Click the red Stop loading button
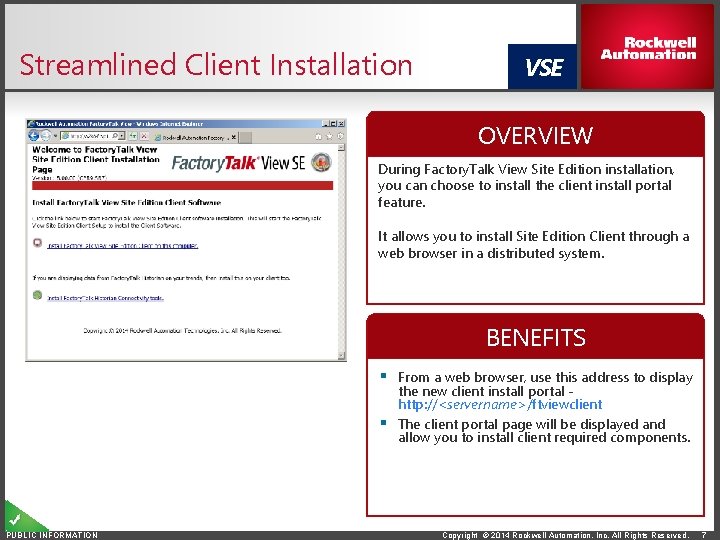This screenshot has height=540, width=720. [144, 136]
